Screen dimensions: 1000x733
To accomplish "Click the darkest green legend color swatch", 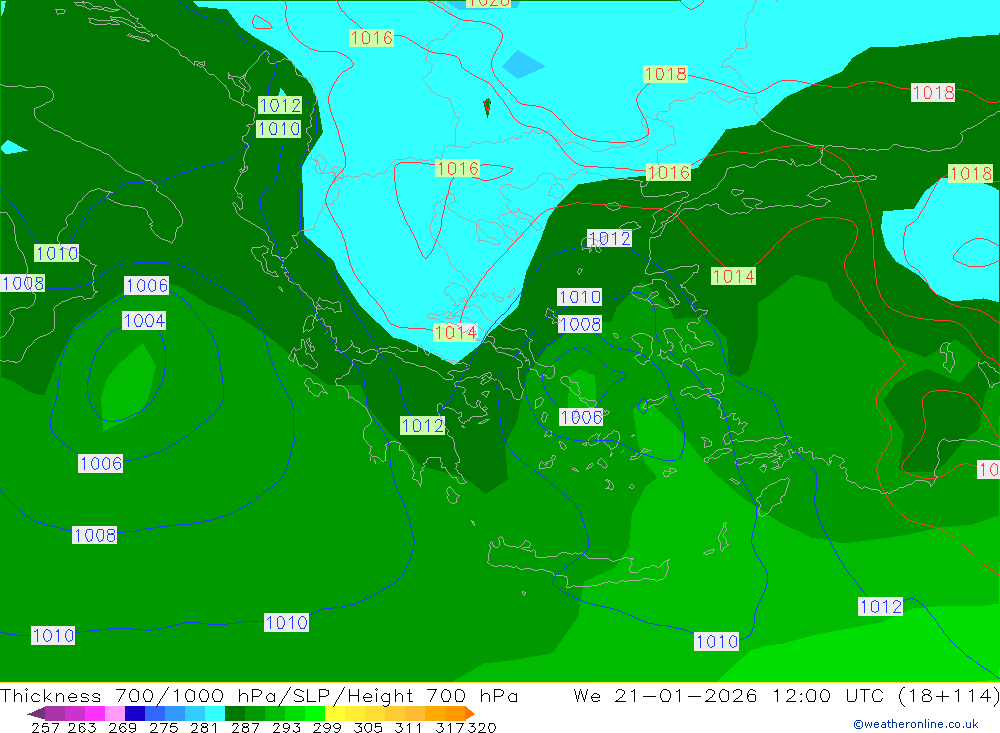I will [x=235, y=713].
